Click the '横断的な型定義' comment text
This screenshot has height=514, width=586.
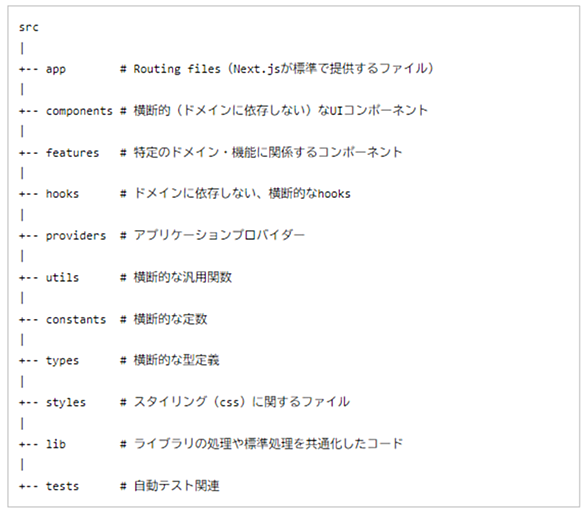click(x=176, y=361)
